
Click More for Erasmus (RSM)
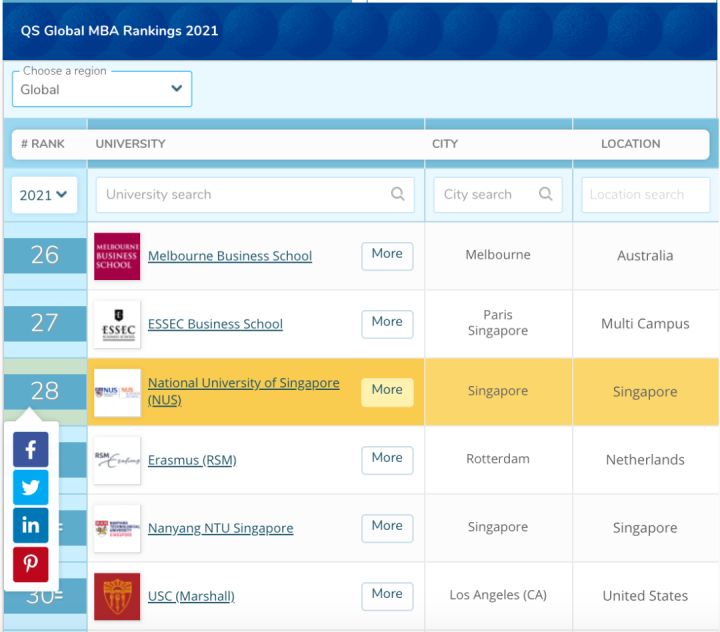387,460
